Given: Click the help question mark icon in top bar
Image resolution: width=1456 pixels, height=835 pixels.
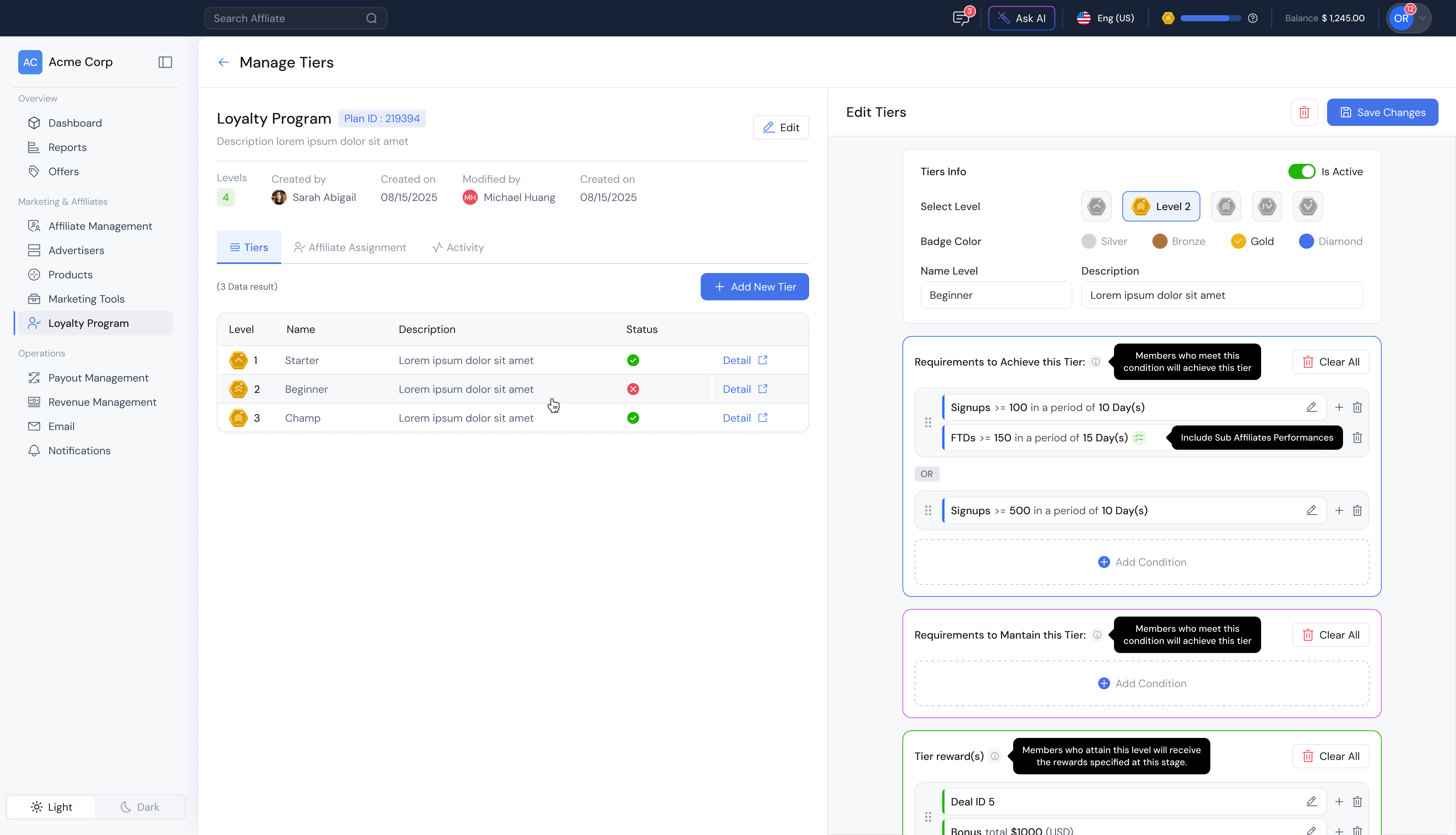Looking at the screenshot, I should pyautogui.click(x=1253, y=18).
